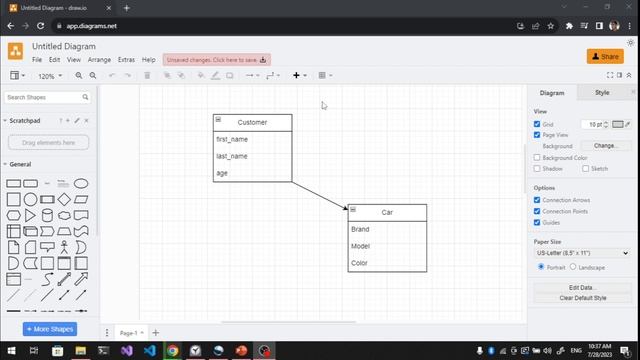
Task: Select the Ellipse shape in General
Action: click(81, 184)
